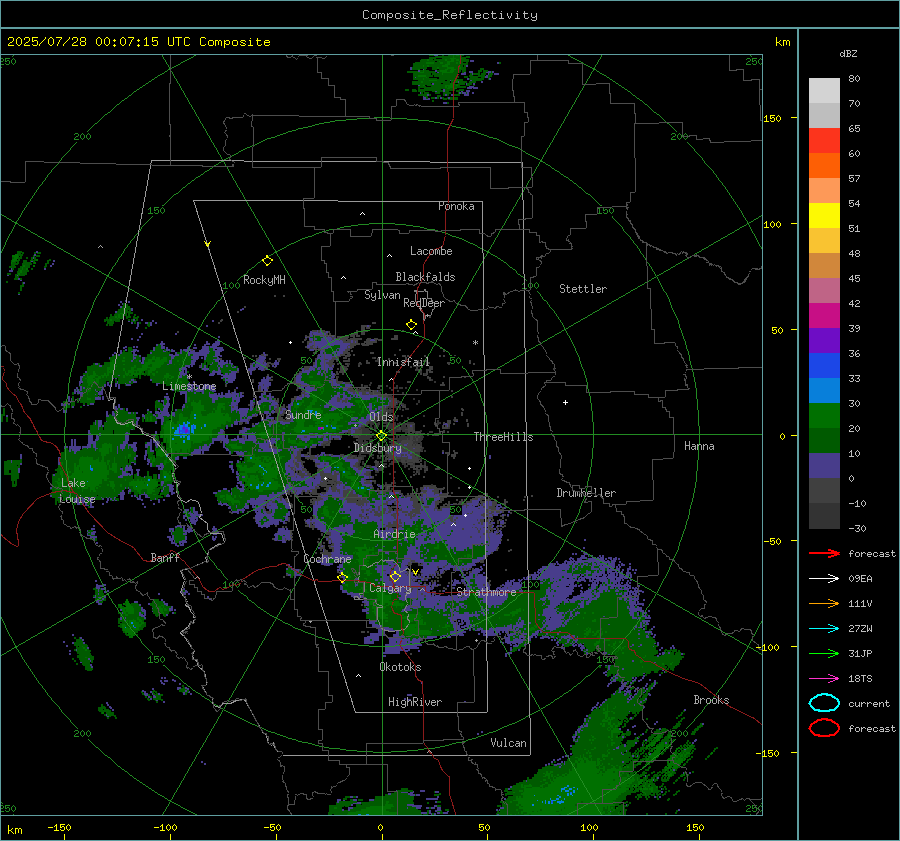The image size is (900, 841).
Task: Click the cyan 27ZW arrow in legend
Action: tap(824, 629)
